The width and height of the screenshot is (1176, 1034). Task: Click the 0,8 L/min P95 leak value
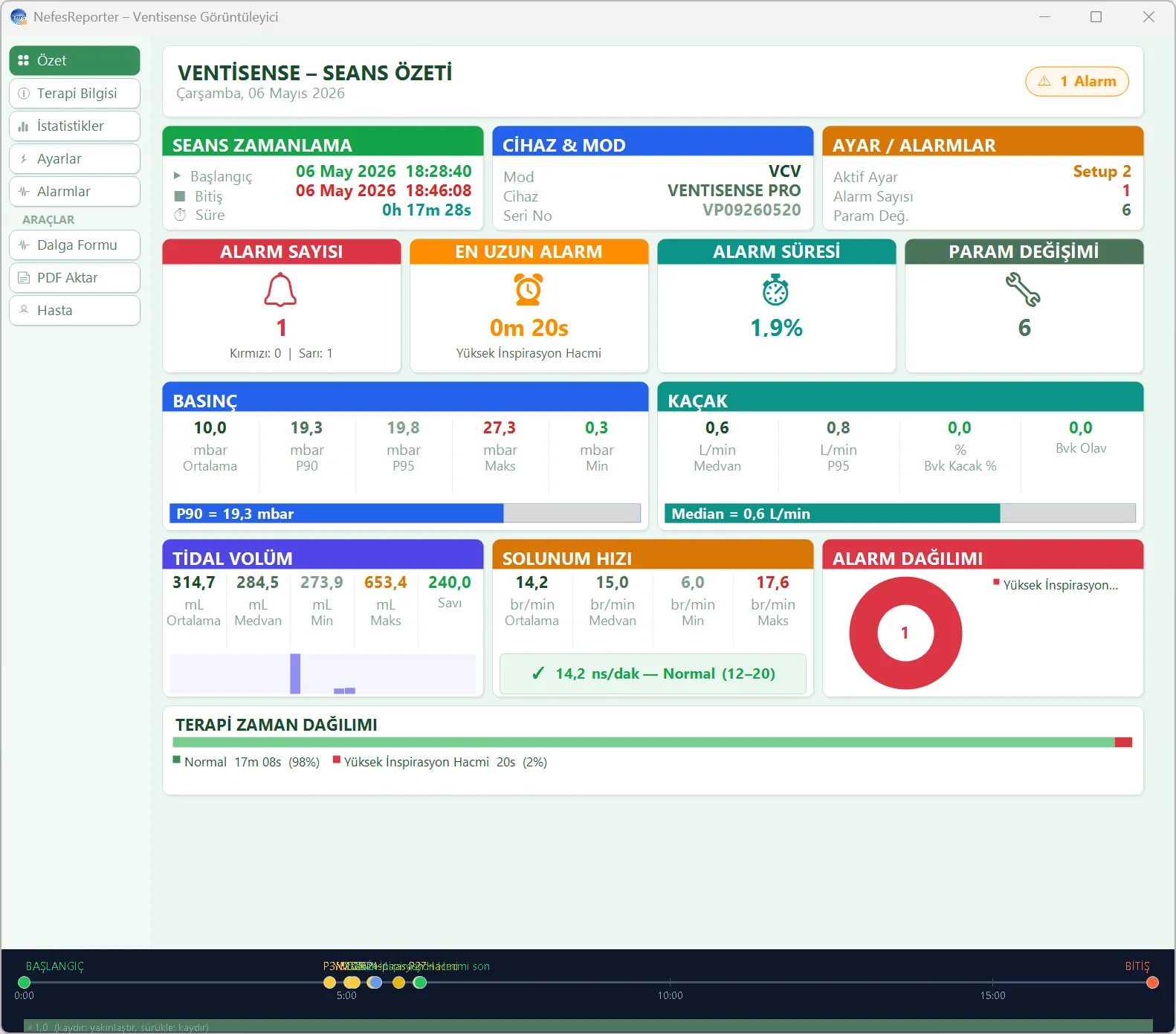point(838,427)
